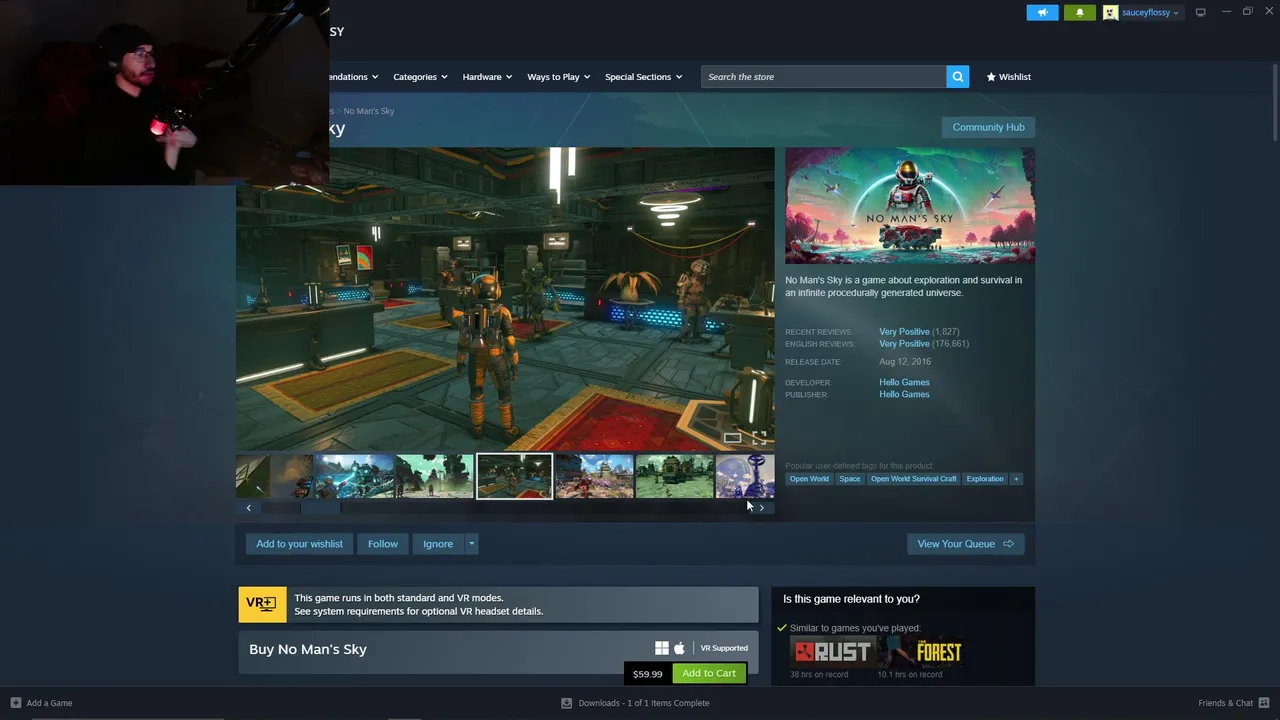Click the yellow VR badge icon

point(262,604)
